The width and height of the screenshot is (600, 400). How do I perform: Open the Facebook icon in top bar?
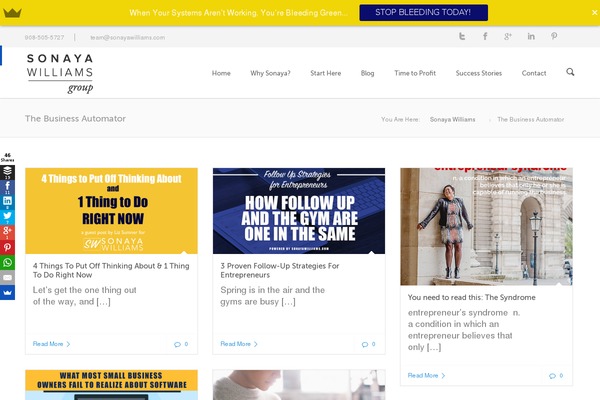[485, 36]
